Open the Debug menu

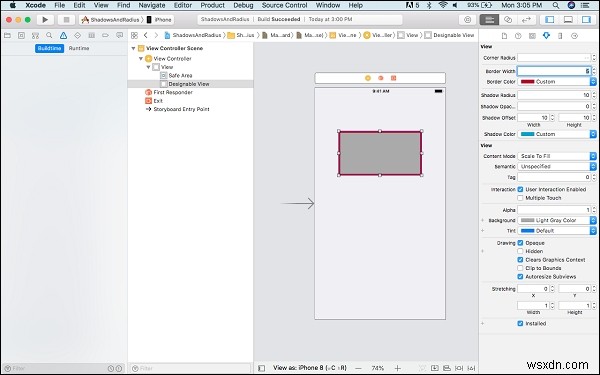click(243, 5)
